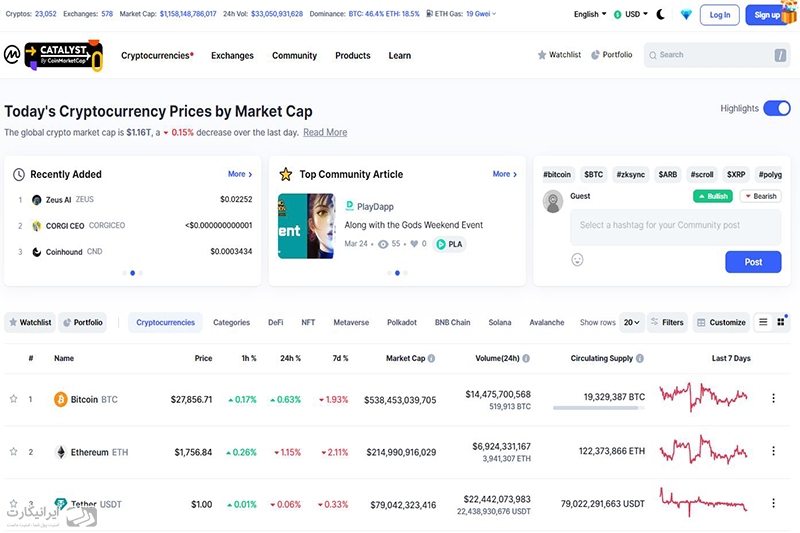Open the Catalyst promotional banner
The width and height of the screenshot is (800, 533).
64,55
